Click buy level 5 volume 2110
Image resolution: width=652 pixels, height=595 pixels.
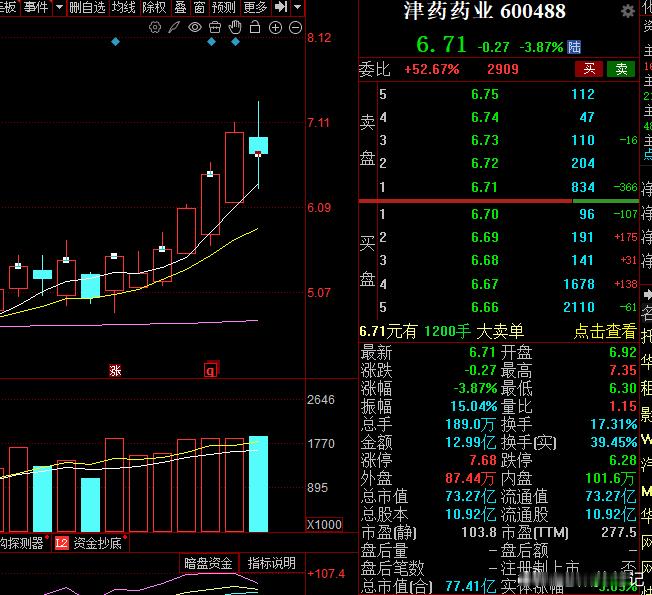[579, 307]
